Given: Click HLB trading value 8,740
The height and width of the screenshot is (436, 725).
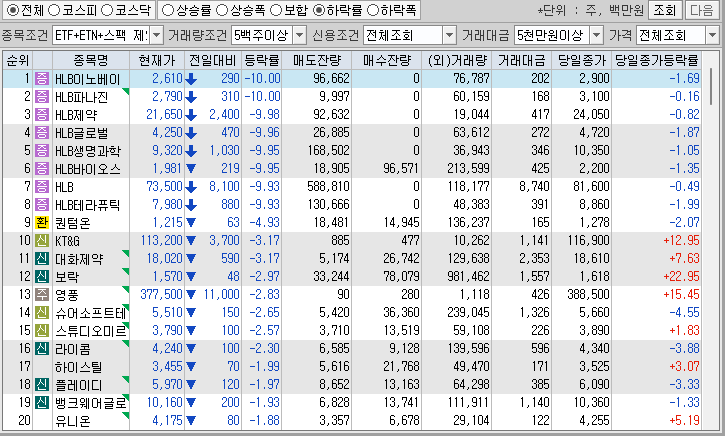Looking at the screenshot, I should (534, 187).
